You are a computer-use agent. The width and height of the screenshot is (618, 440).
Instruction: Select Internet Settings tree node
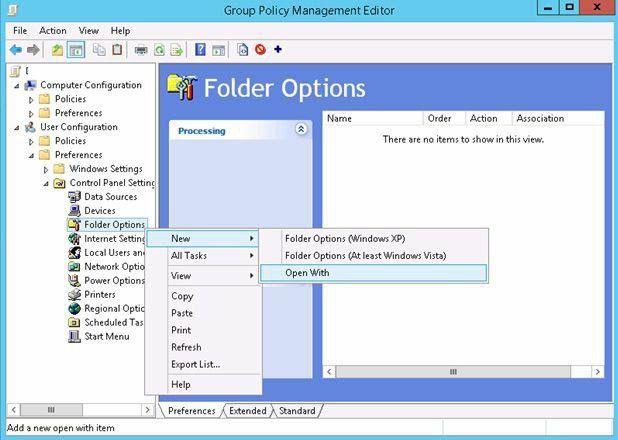[112, 239]
